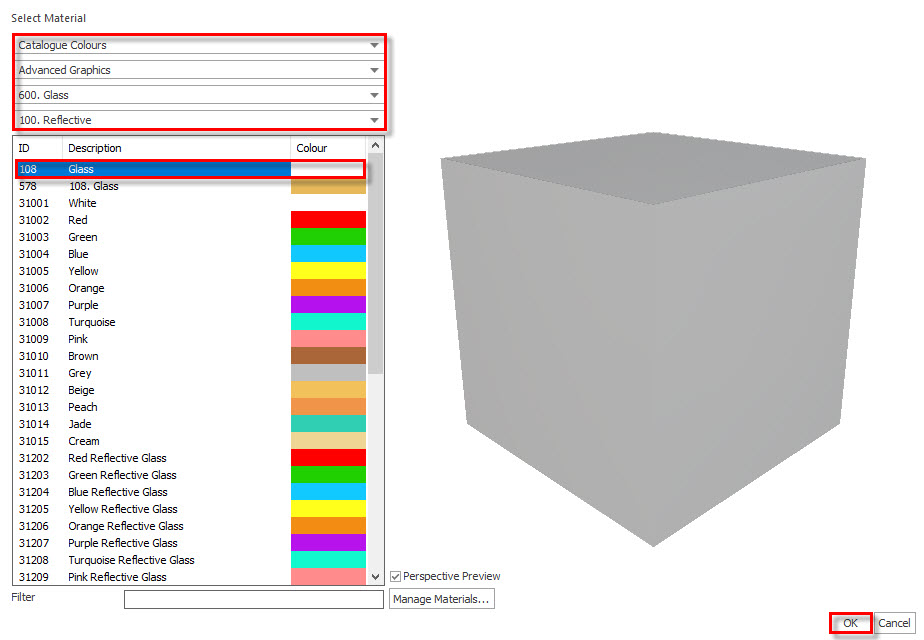Viewport: 924px width, 640px height.
Task: Open the 600. Glass category dropdown
Action: point(199,95)
